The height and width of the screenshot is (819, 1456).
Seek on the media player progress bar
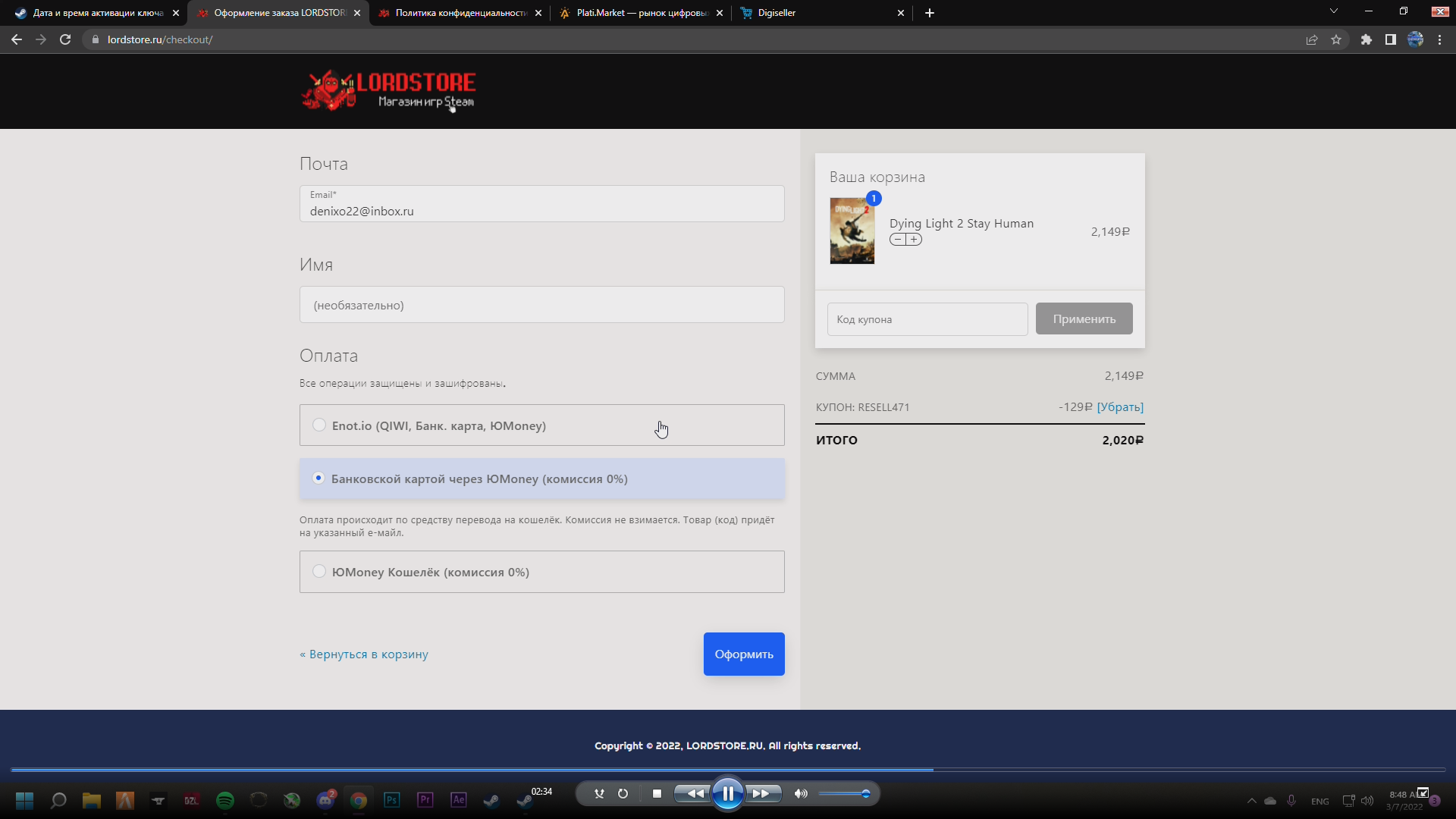728,770
